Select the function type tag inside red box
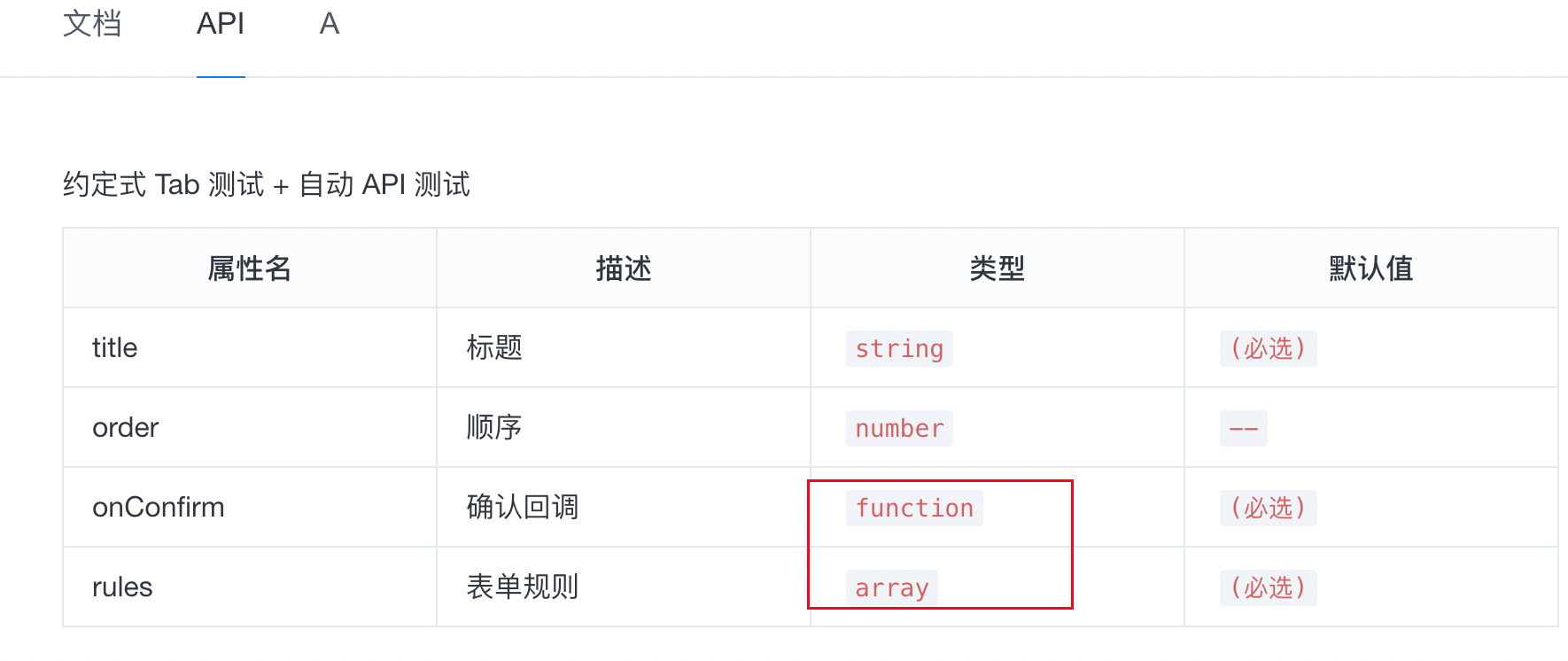The height and width of the screenshot is (661, 1568). (914, 508)
